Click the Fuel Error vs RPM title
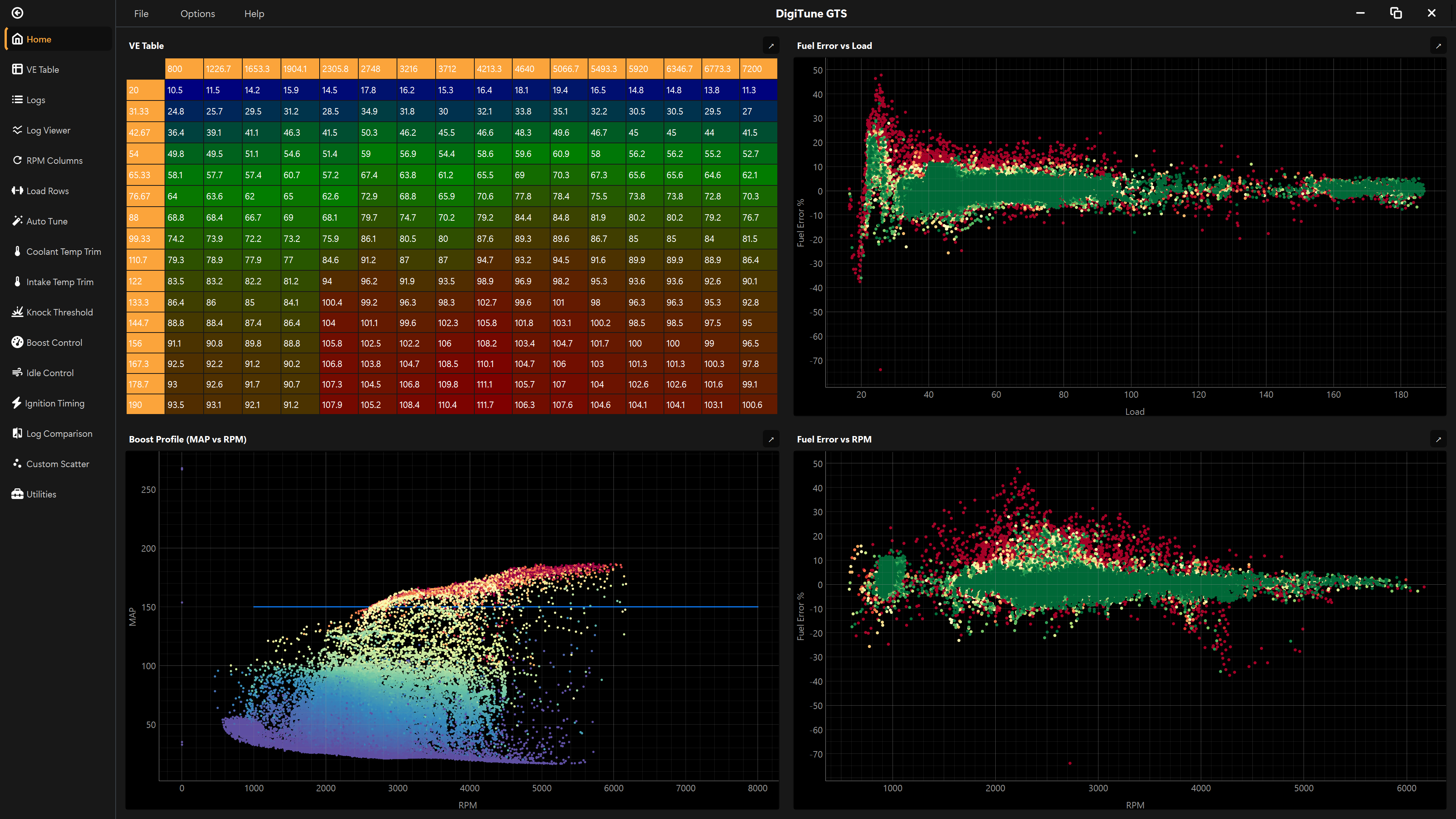1456x819 pixels. pyautogui.click(x=834, y=439)
